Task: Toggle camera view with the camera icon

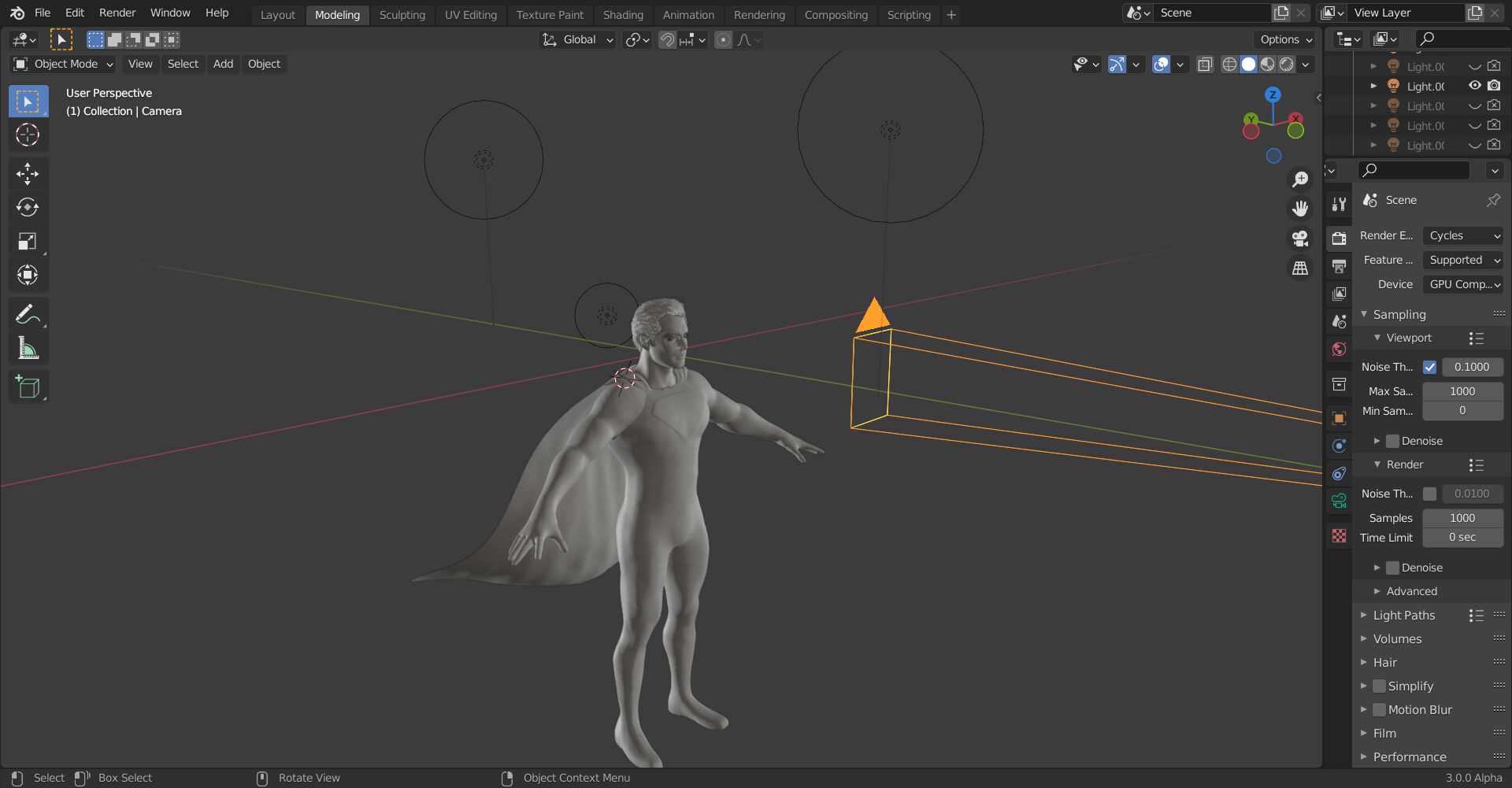Action: coord(1300,239)
